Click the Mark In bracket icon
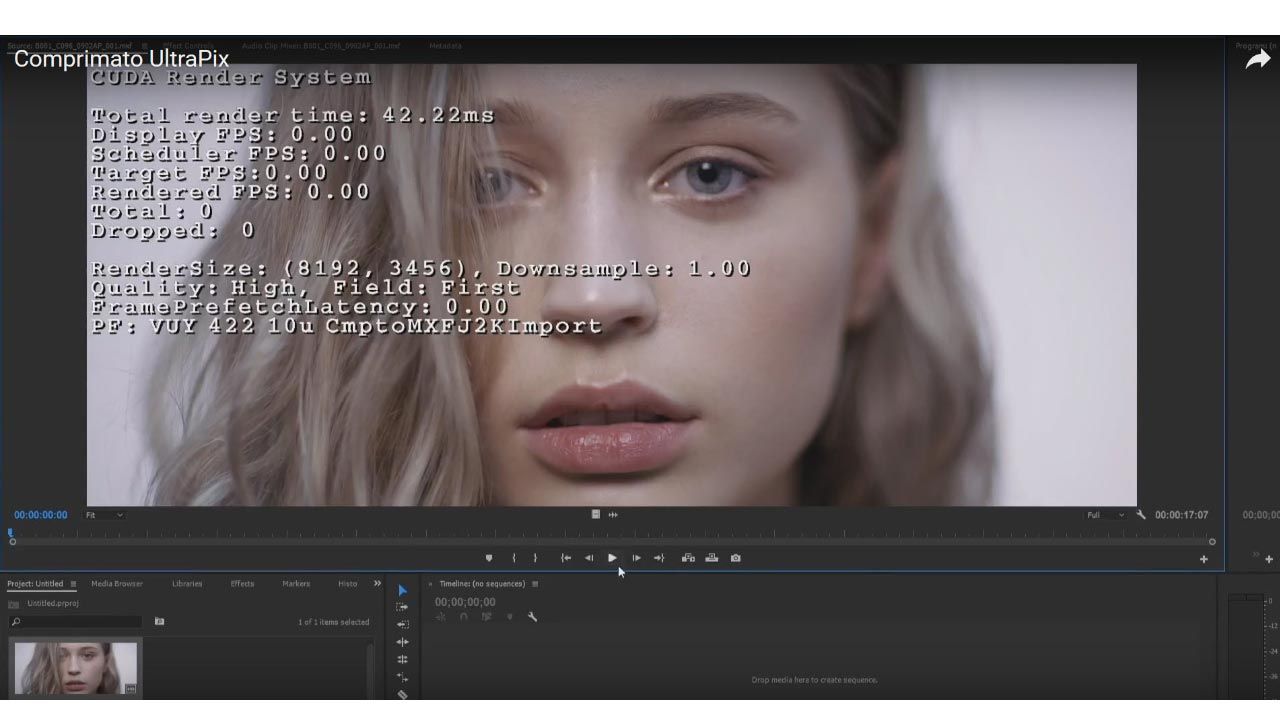The image size is (1280, 720). [514, 558]
